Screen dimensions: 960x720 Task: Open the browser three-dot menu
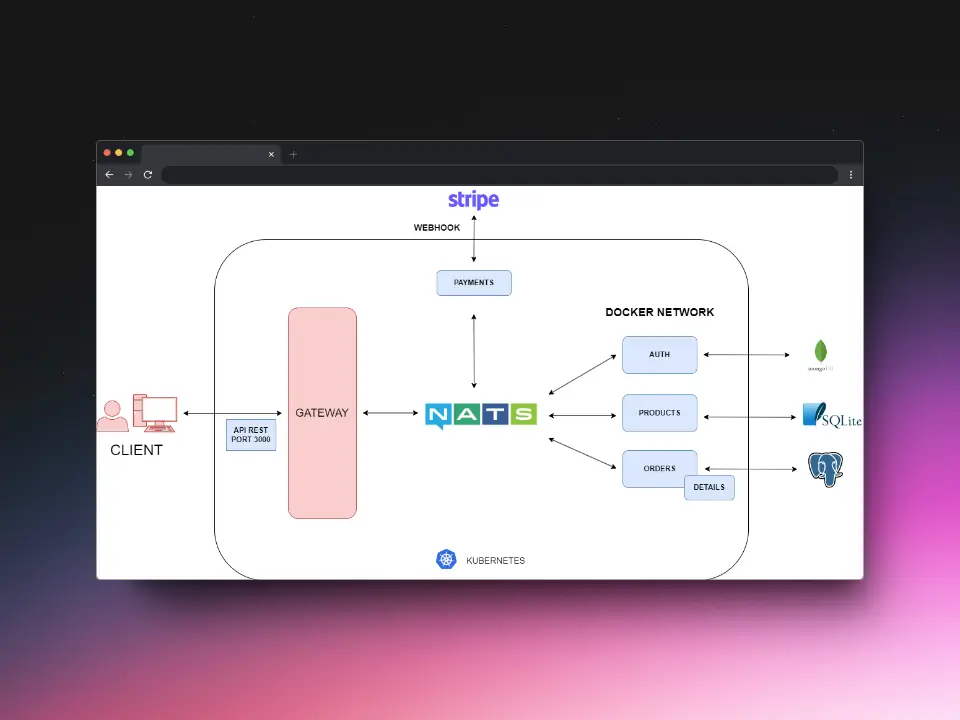coord(851,174)
